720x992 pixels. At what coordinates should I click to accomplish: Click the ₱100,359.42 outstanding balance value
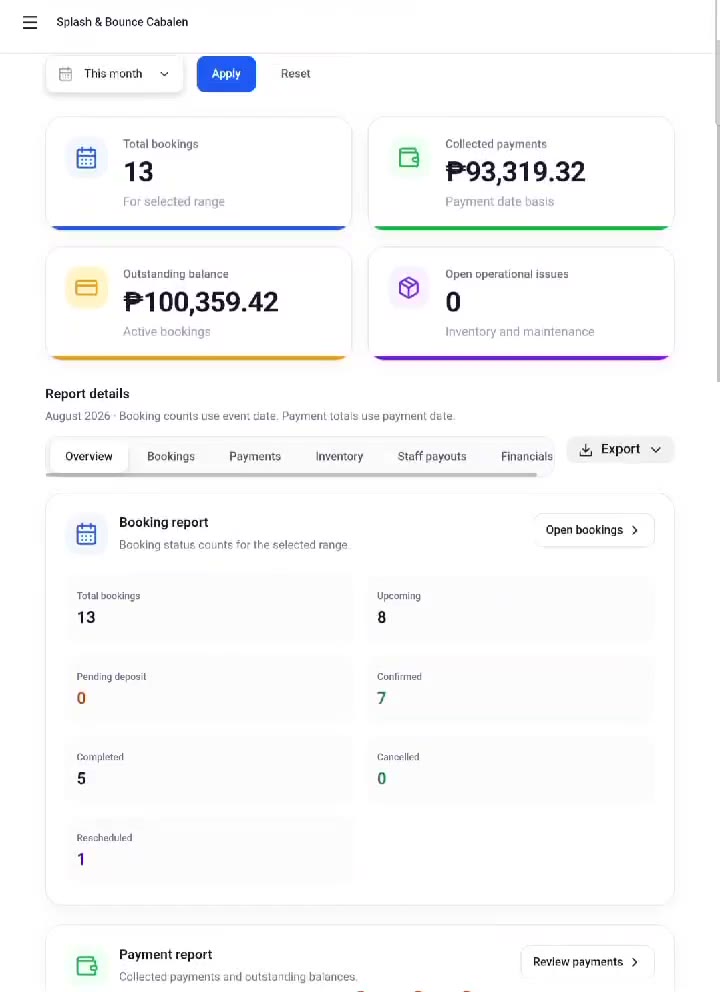pos(201,302)
